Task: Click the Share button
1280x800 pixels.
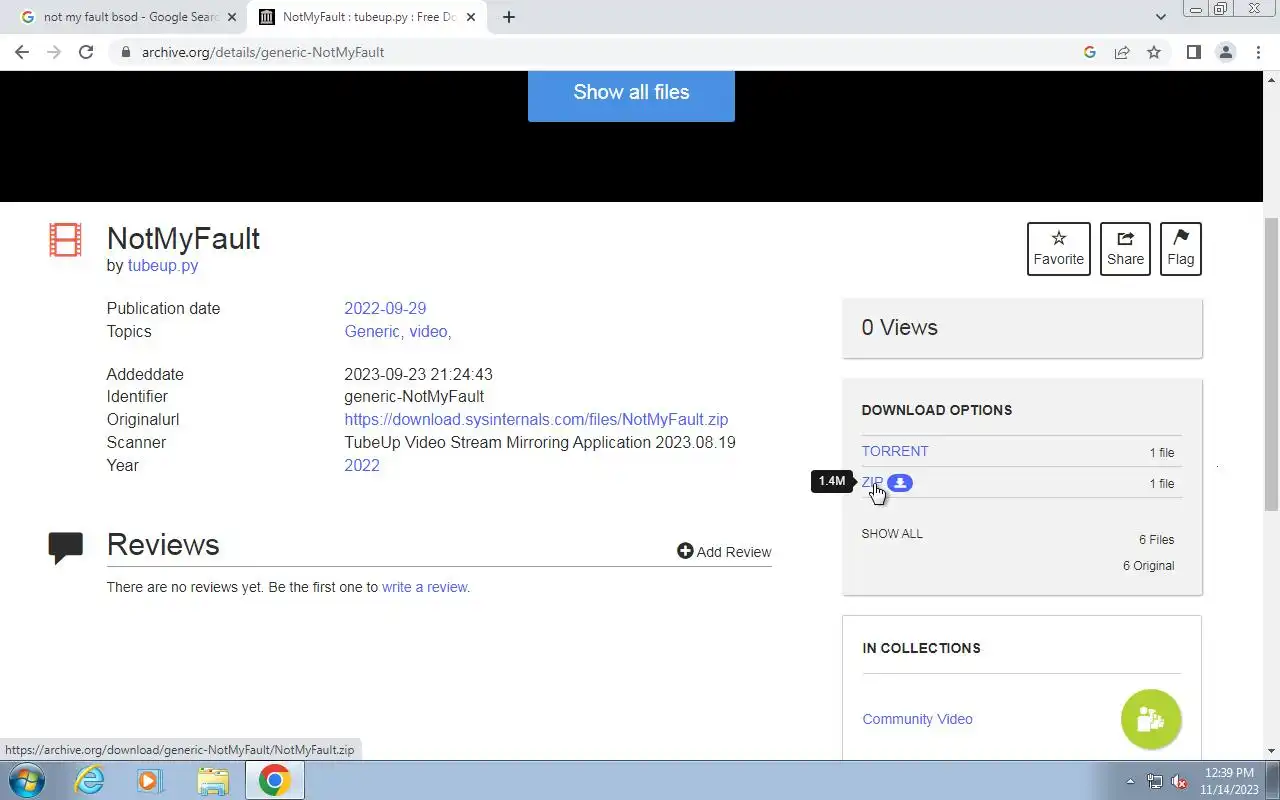Action: [1125, 249]
